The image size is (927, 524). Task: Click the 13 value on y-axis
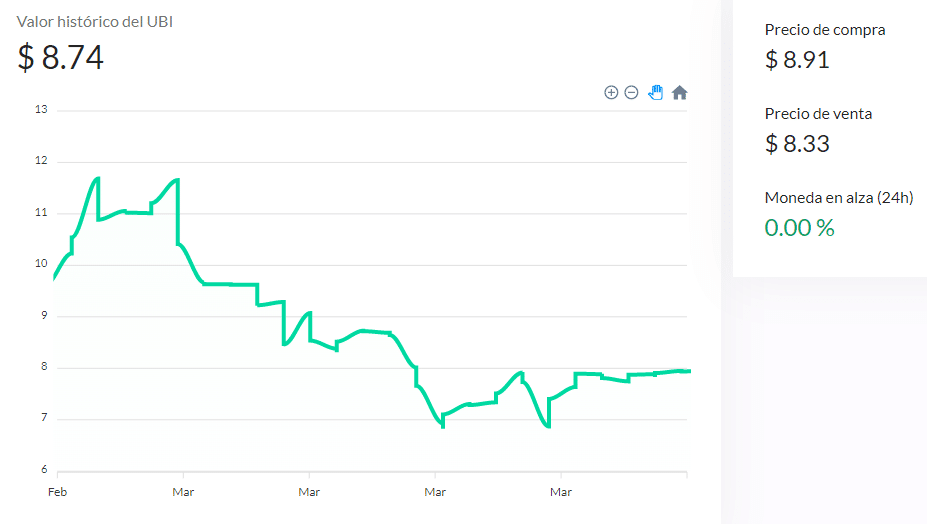[41, 109]
